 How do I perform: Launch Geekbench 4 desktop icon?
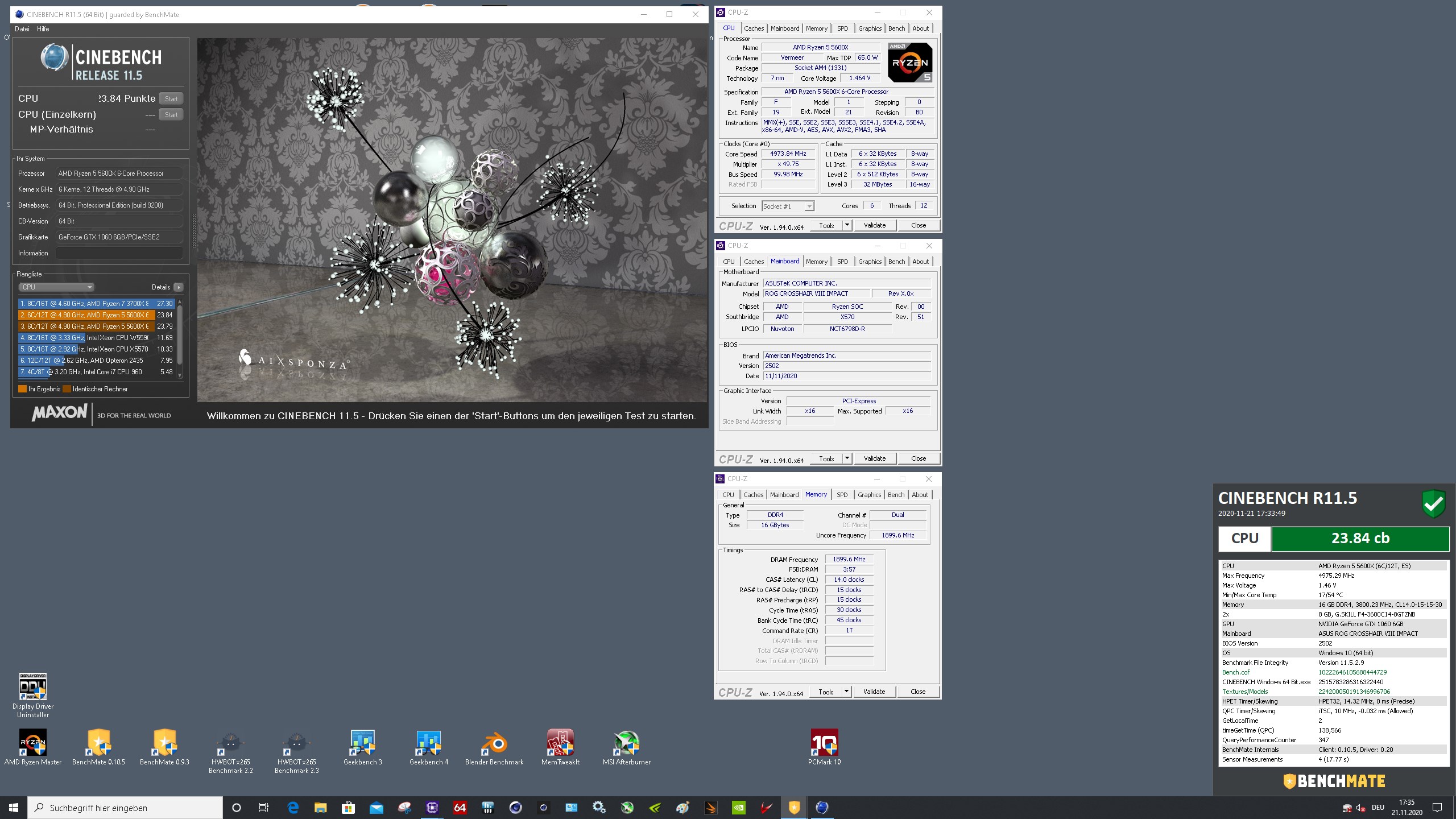[429, 747]
